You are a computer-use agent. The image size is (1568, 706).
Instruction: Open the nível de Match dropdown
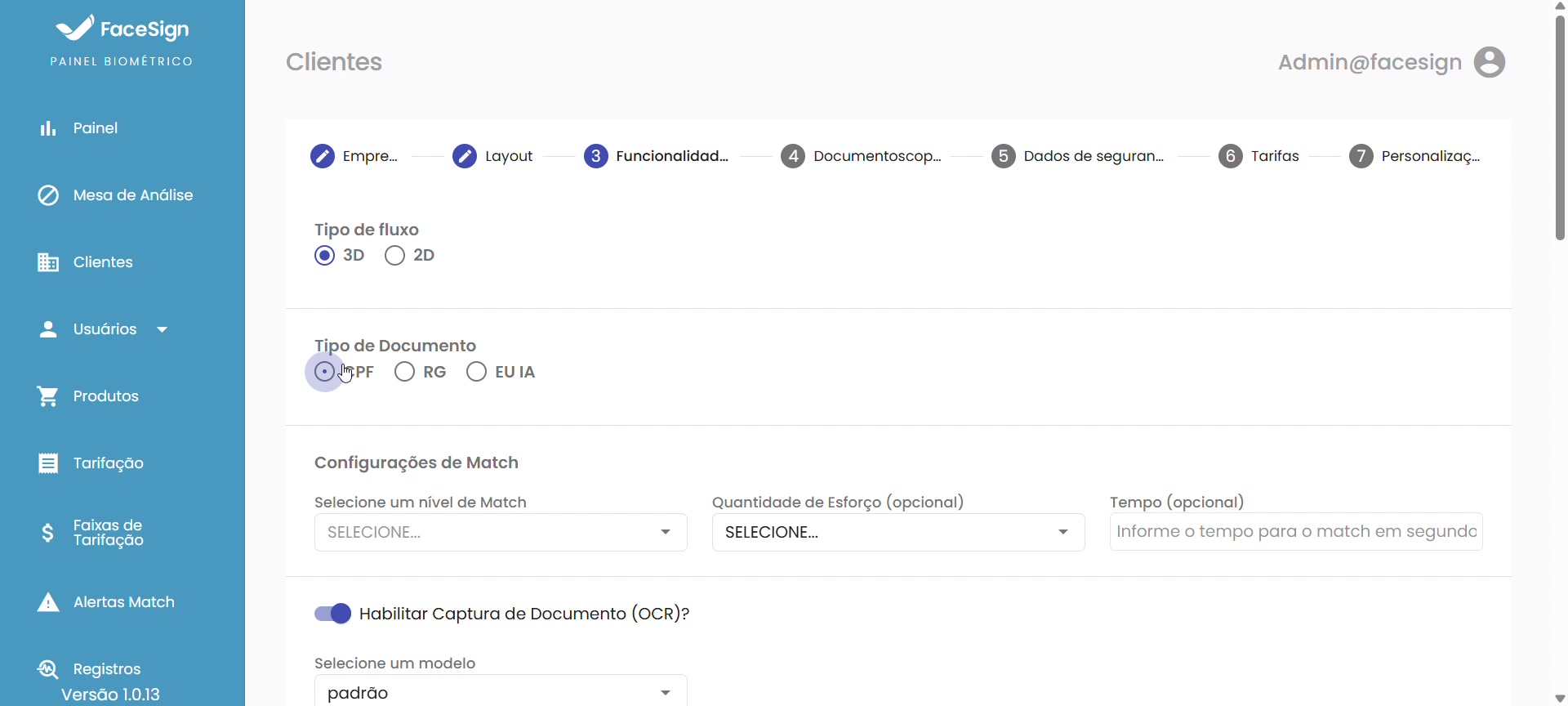(500, 532)
